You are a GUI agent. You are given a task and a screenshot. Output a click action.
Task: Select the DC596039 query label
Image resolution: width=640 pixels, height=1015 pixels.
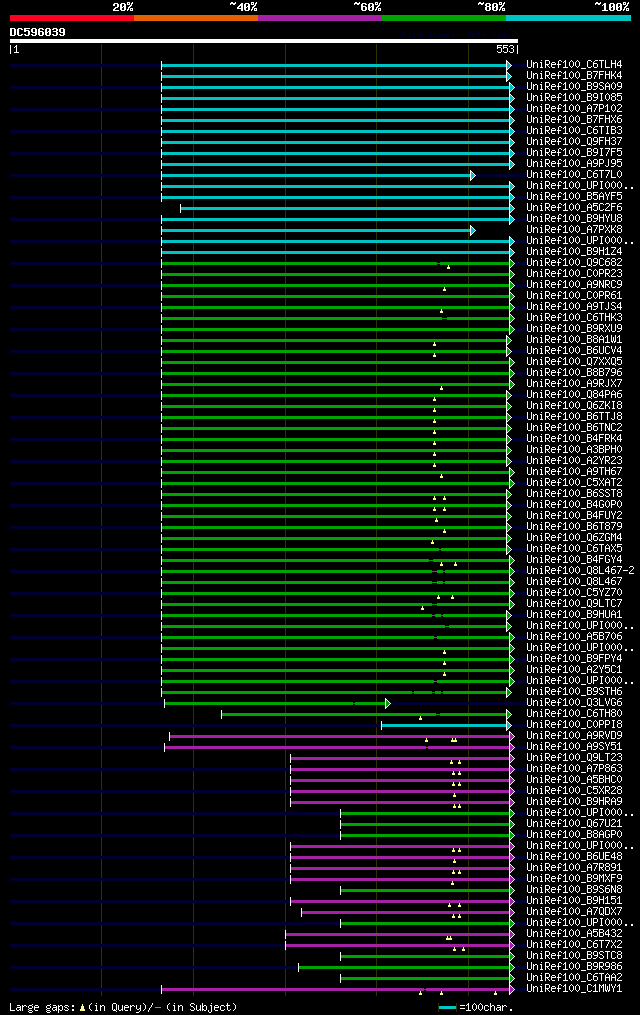pyautogui.click(x=38, y=32)
